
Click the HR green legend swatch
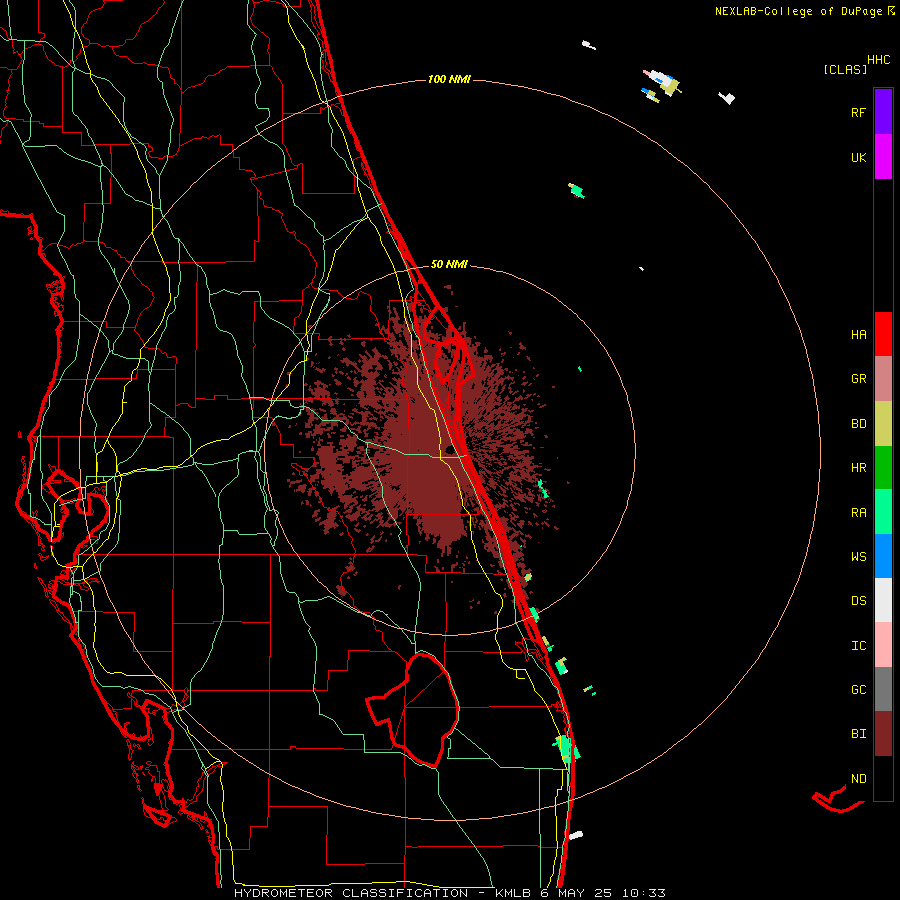pos(883,468)
